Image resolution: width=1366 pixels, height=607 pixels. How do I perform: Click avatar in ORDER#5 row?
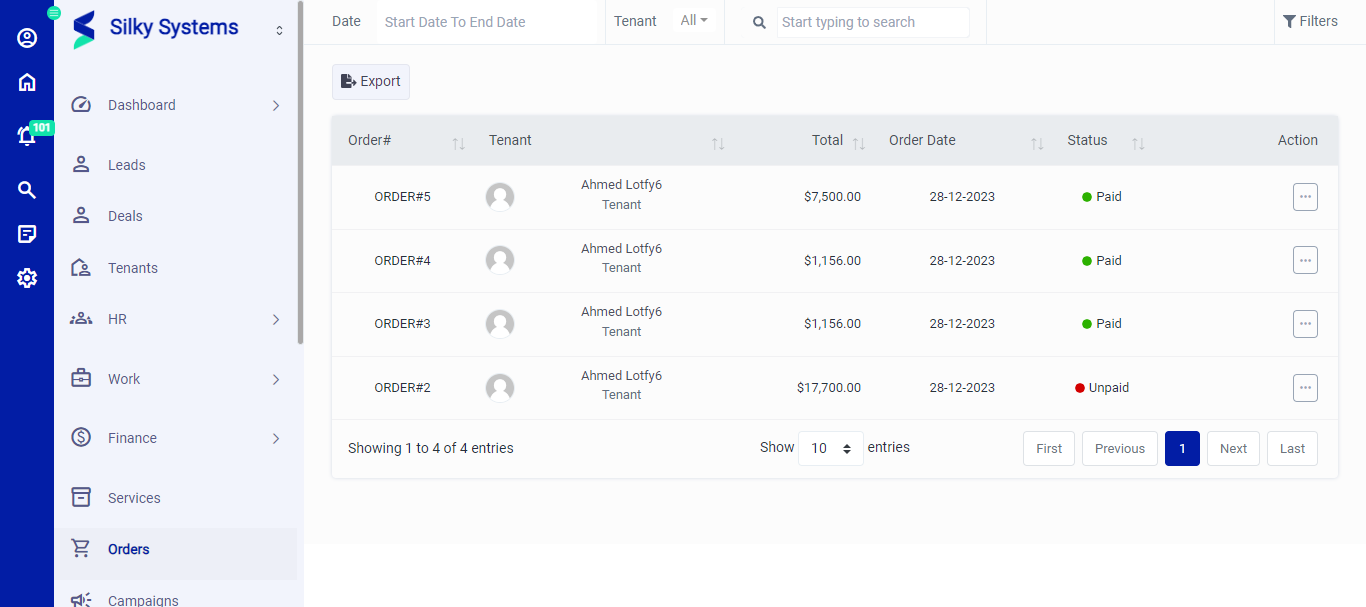coord(500,197)
